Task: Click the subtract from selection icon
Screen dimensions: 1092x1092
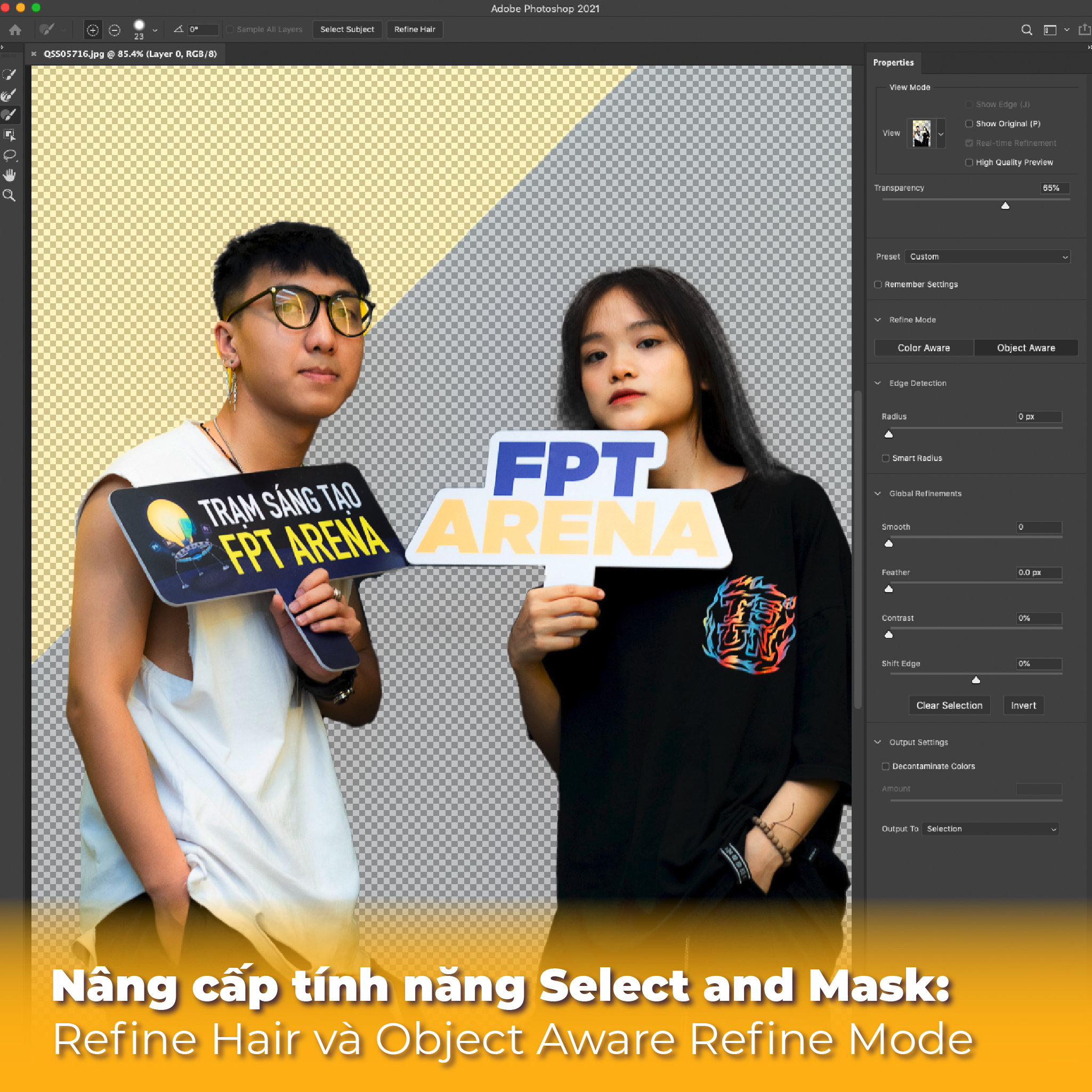Action: (x=114, y=30)
